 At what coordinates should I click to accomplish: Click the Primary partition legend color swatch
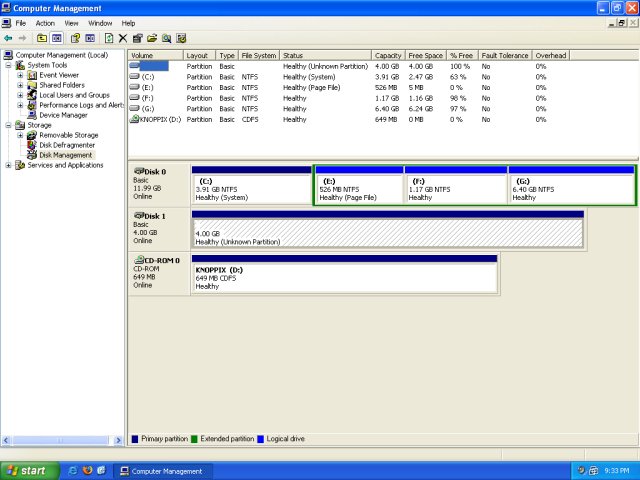click(136, 439)
